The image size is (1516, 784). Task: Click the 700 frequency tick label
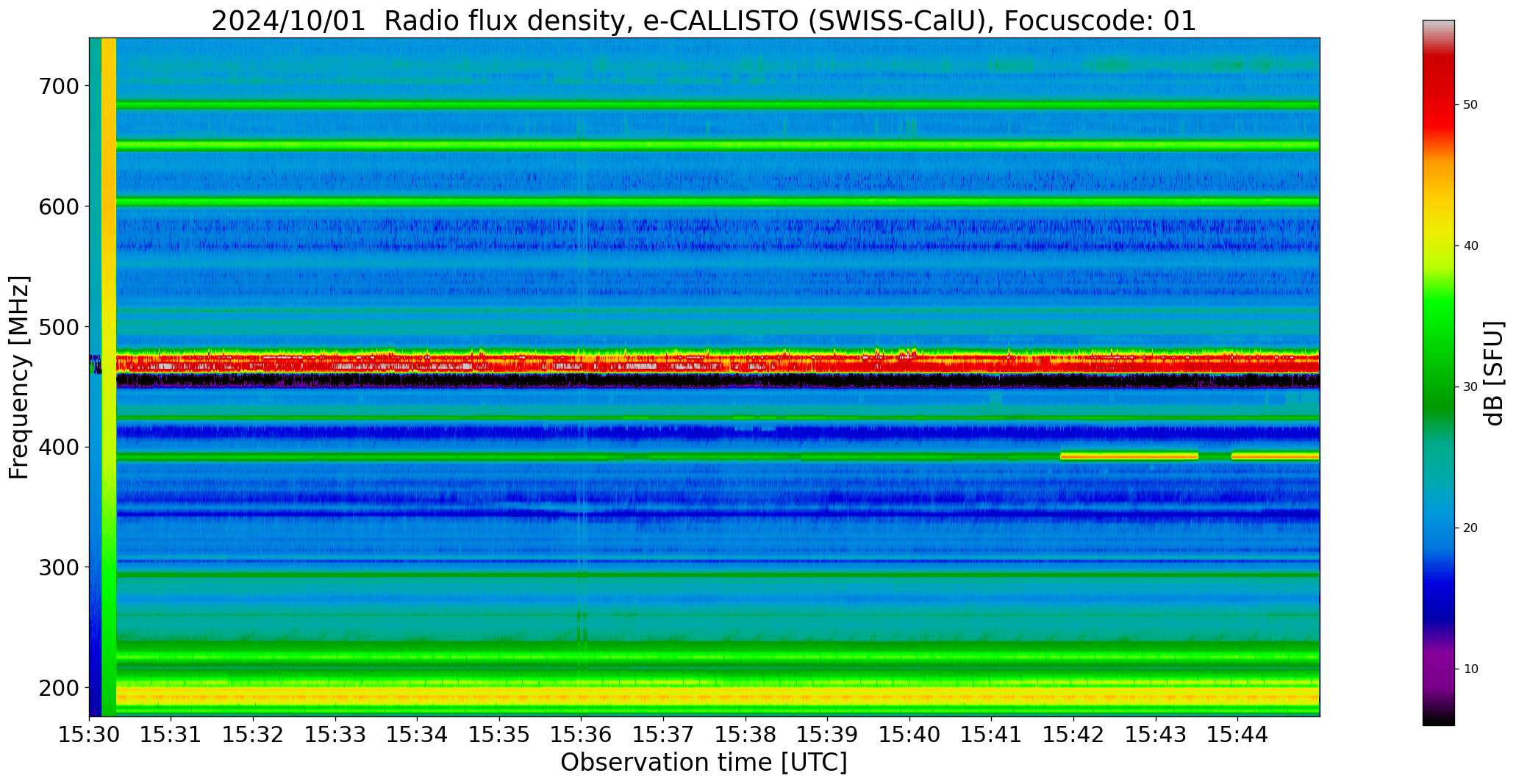tap(57, 86)
